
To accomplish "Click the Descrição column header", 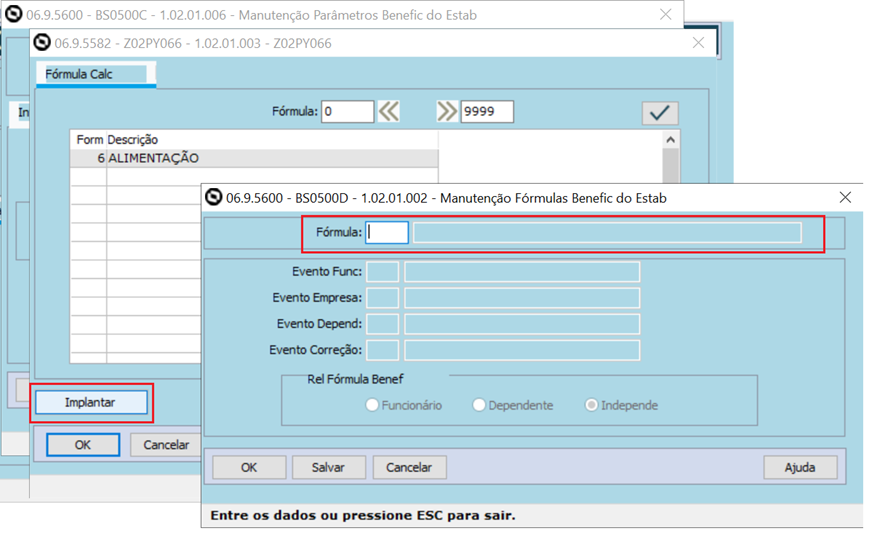I will tap(133, 139).
